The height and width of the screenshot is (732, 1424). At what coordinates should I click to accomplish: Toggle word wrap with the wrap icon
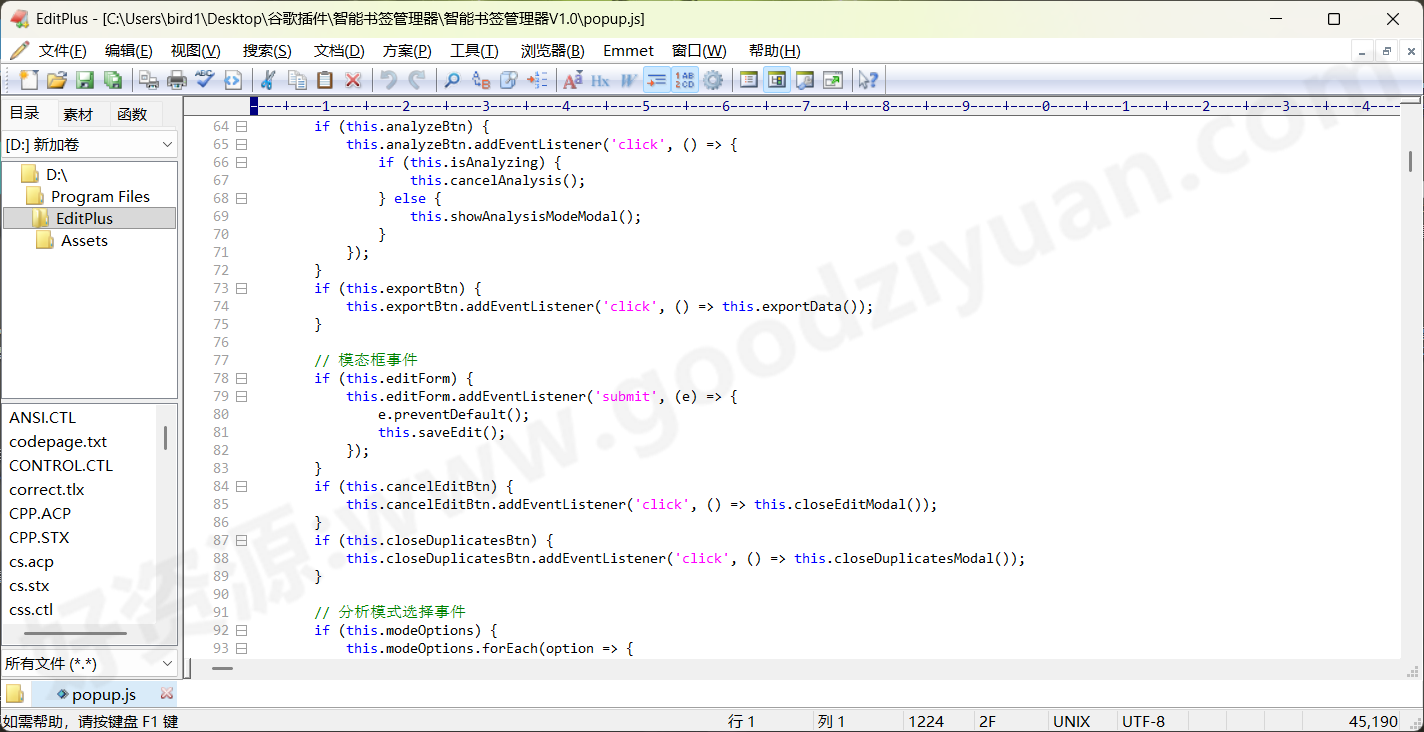[659, 80]
